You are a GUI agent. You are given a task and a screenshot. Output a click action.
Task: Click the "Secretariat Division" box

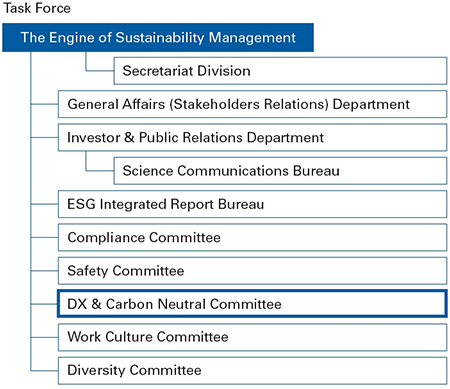280,71
